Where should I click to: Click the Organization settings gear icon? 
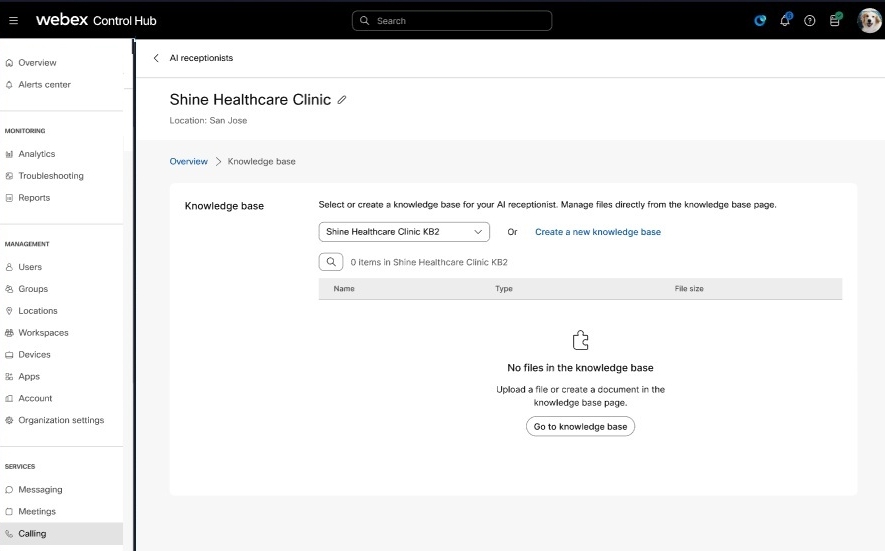click(9, 421)
